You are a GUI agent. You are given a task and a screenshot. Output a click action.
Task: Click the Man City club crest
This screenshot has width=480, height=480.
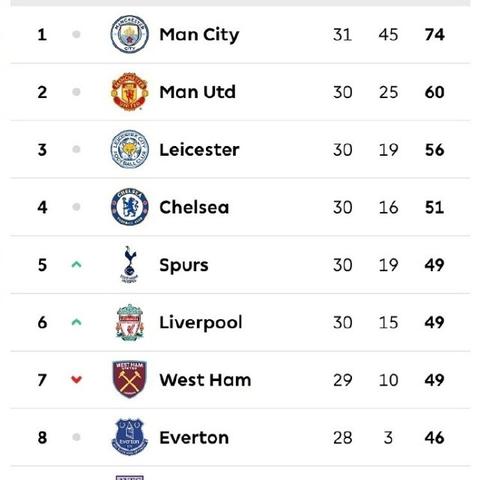pyautogui.click(x=130, y=34)
